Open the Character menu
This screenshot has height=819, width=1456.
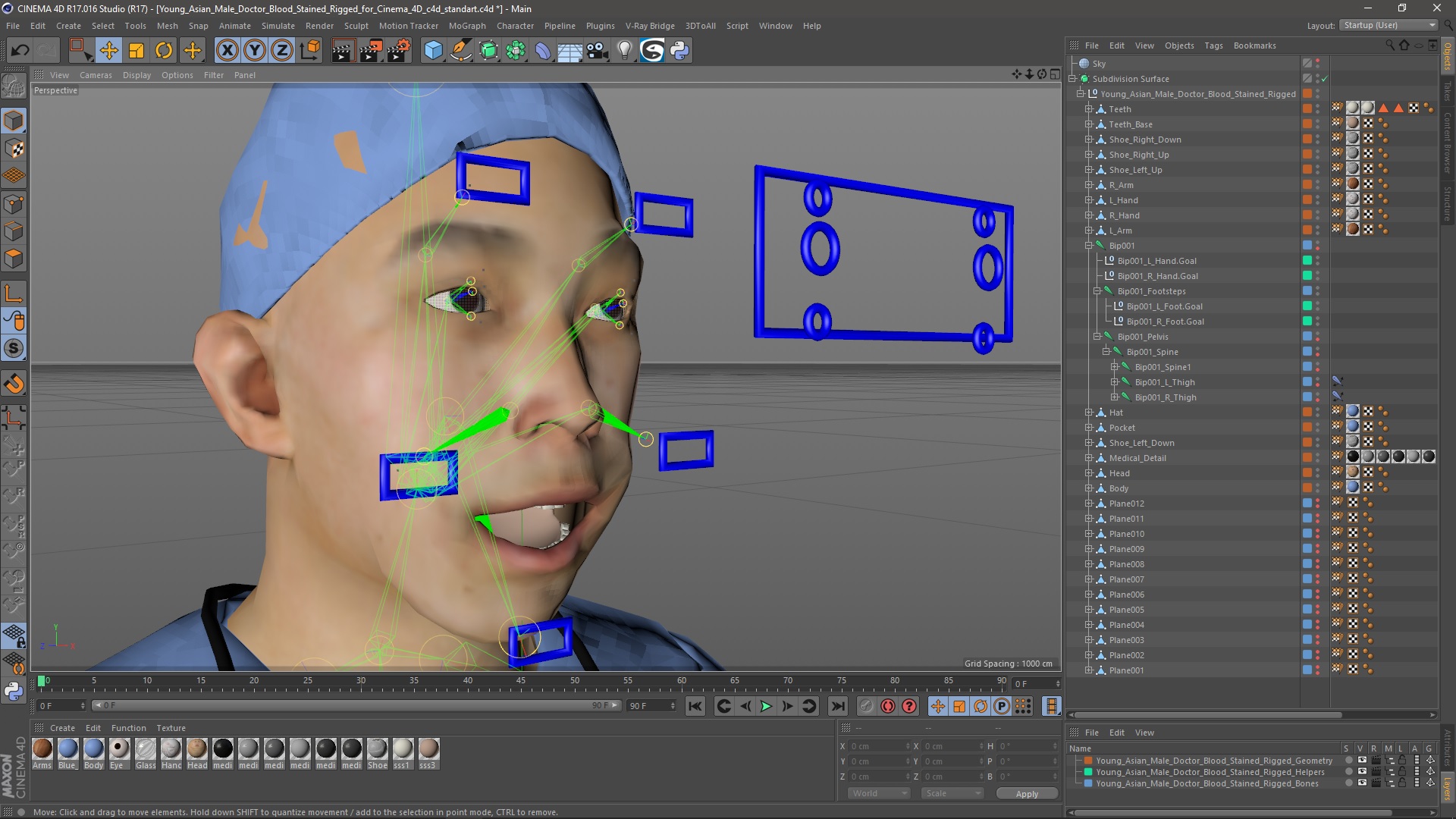pyautogui.click(x=515, y=26)
